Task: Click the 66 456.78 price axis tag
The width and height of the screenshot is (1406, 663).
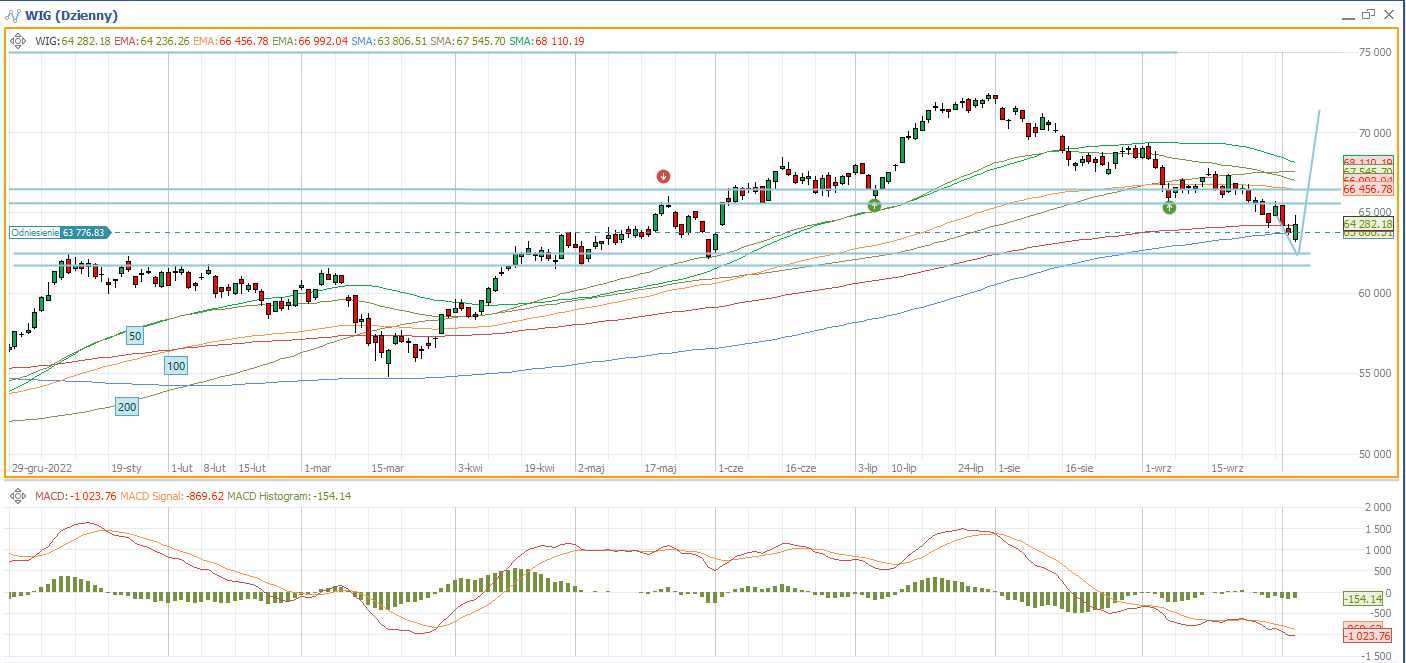Action: click(1368, 189)
